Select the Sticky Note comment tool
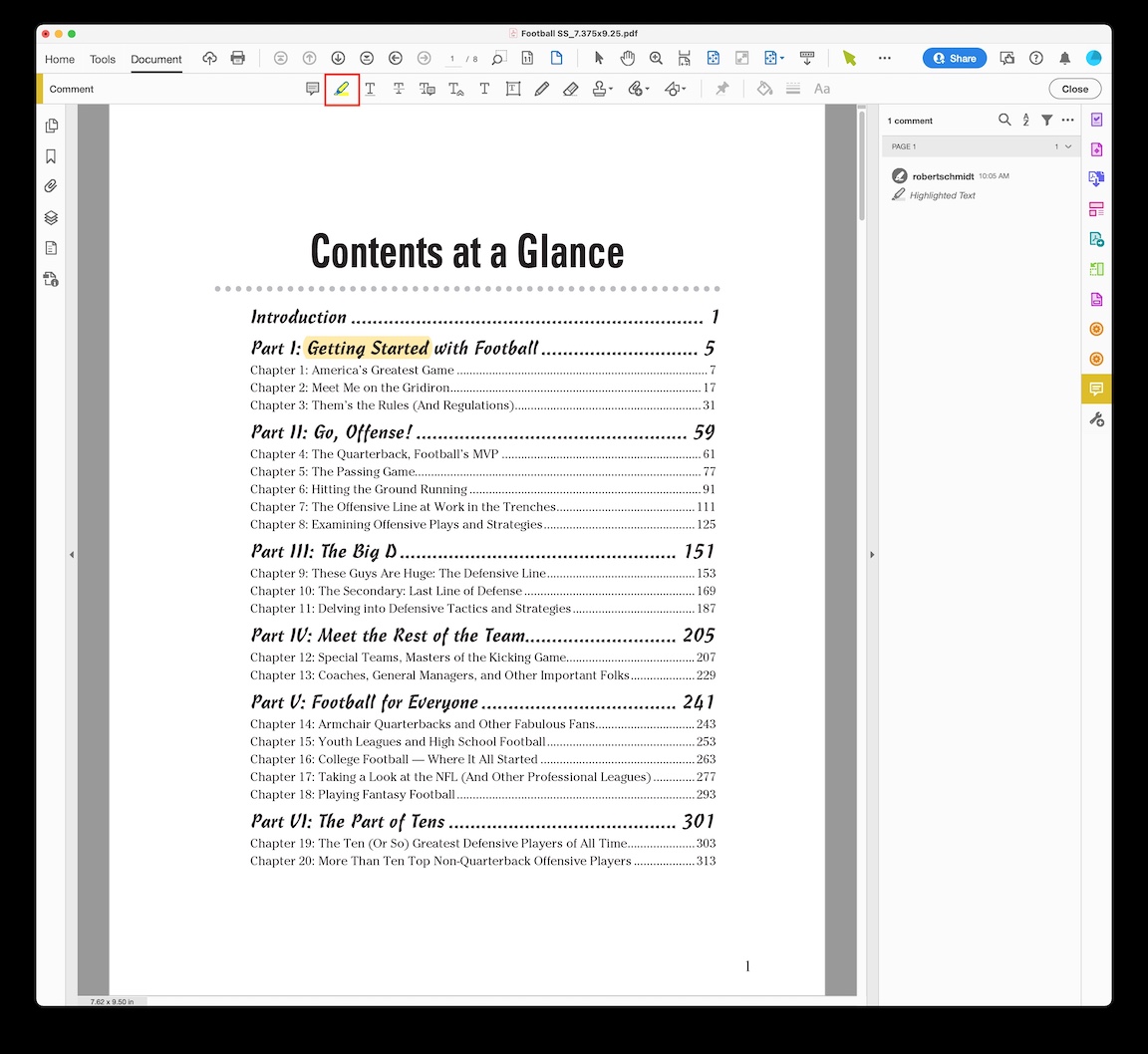 pos(313,89)
